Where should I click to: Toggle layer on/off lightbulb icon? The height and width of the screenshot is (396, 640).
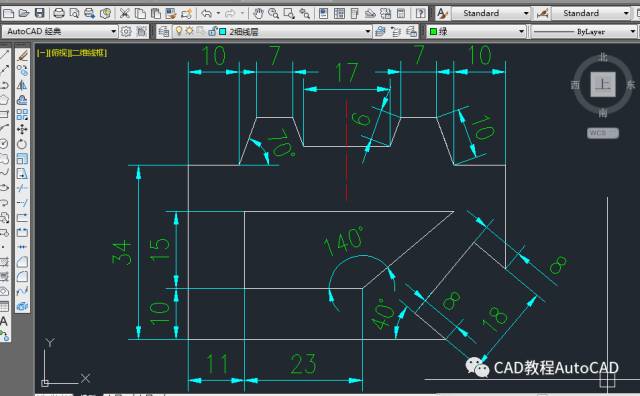(178, 31)
